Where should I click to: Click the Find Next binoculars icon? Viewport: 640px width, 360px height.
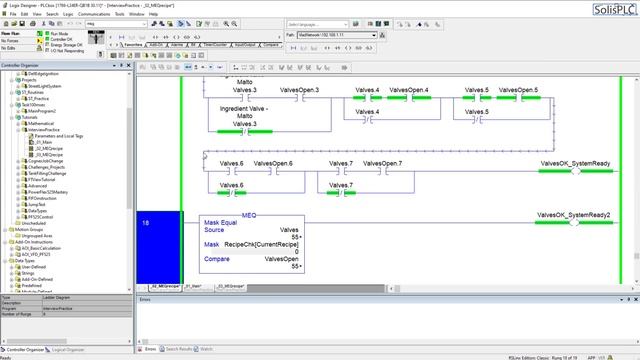(162, 24)
